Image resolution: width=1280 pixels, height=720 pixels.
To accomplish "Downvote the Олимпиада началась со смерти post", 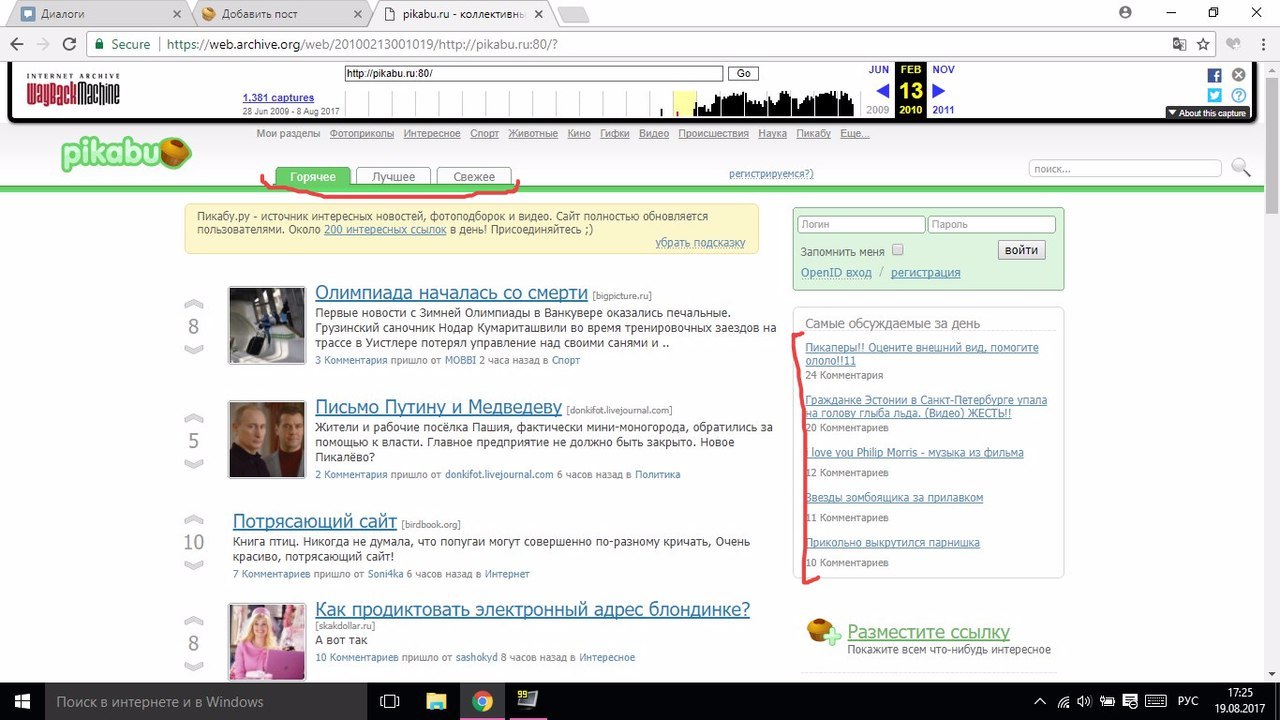I will click(x=194, y=349).
